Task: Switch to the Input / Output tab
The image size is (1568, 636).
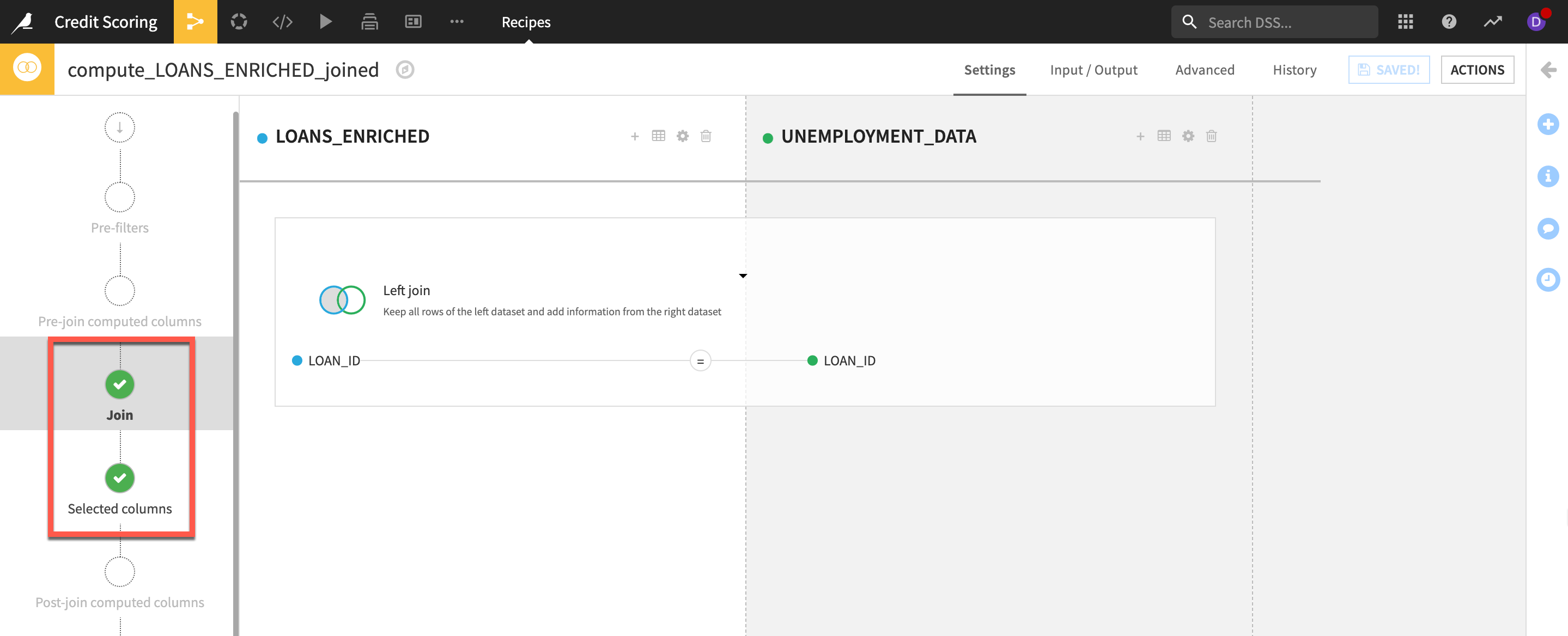Action: click(1093, 70)
